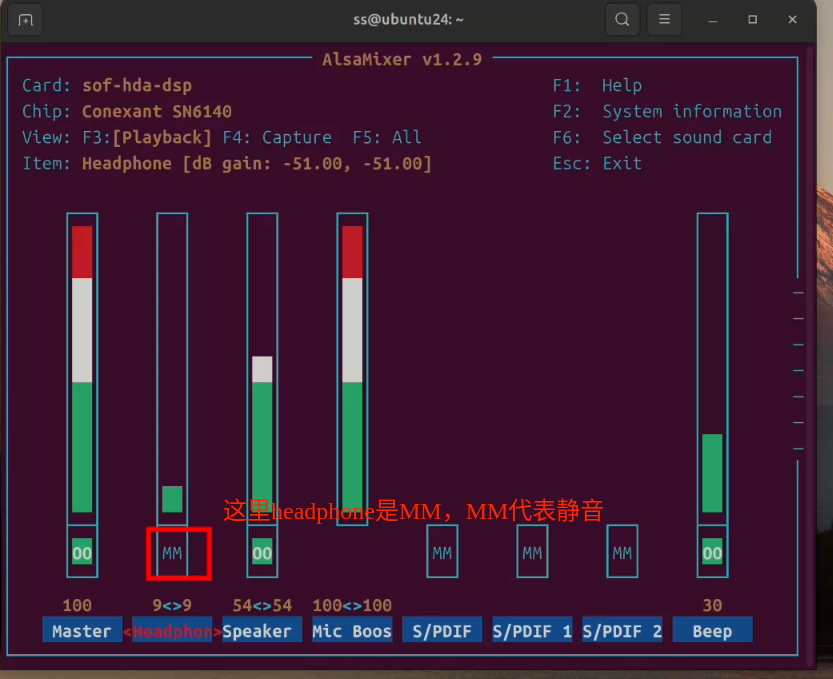Click Esc Exit entry
The height and width of the screenshot is (679, 833).
(597, 164)
